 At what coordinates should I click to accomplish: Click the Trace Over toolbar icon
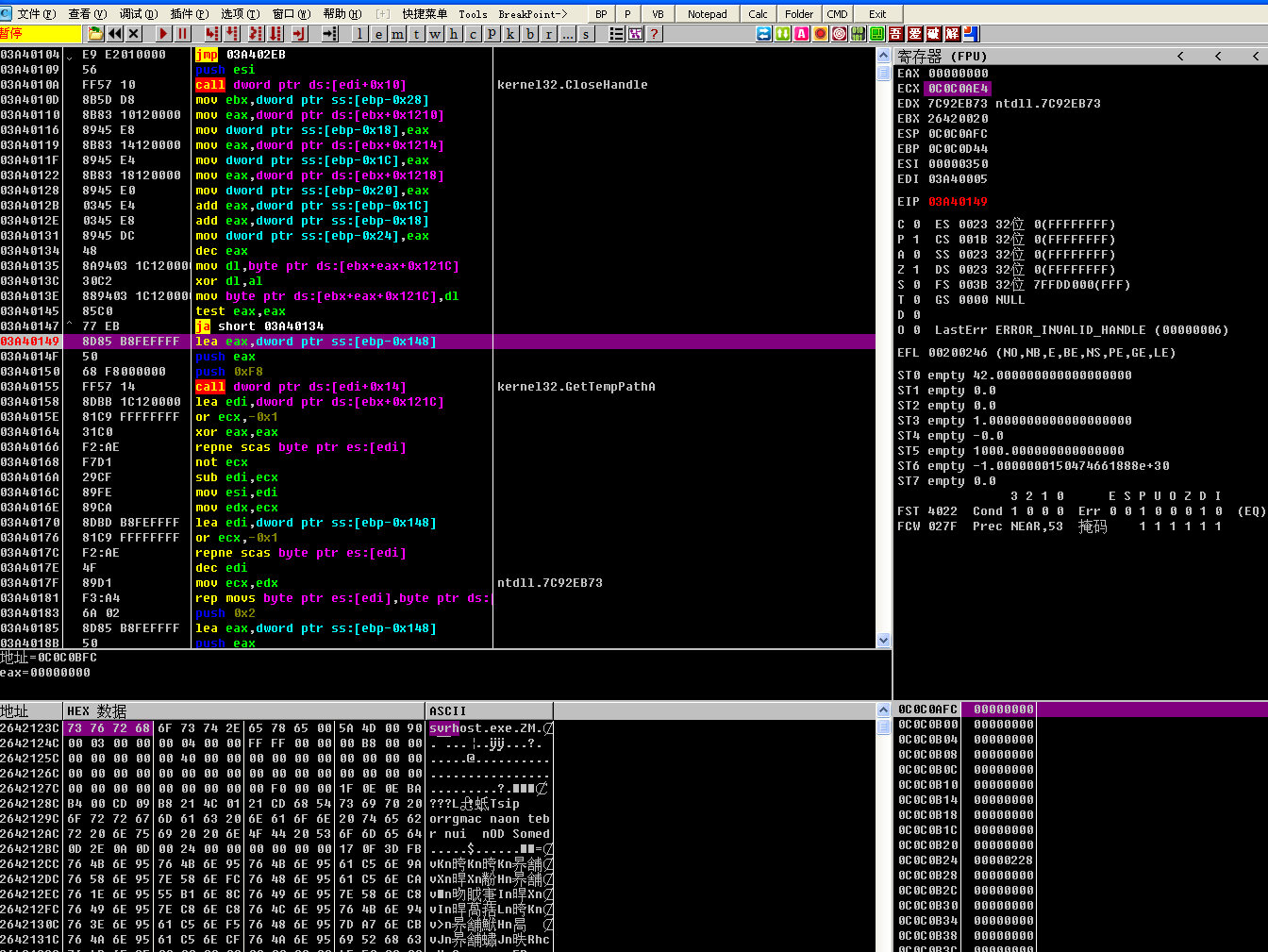tap(277, 34)
